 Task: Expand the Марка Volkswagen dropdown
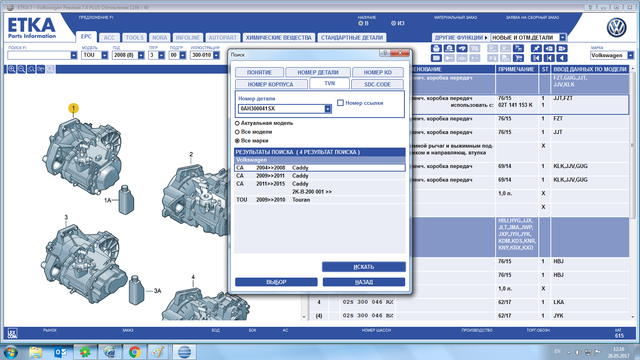tap(631, 55)
